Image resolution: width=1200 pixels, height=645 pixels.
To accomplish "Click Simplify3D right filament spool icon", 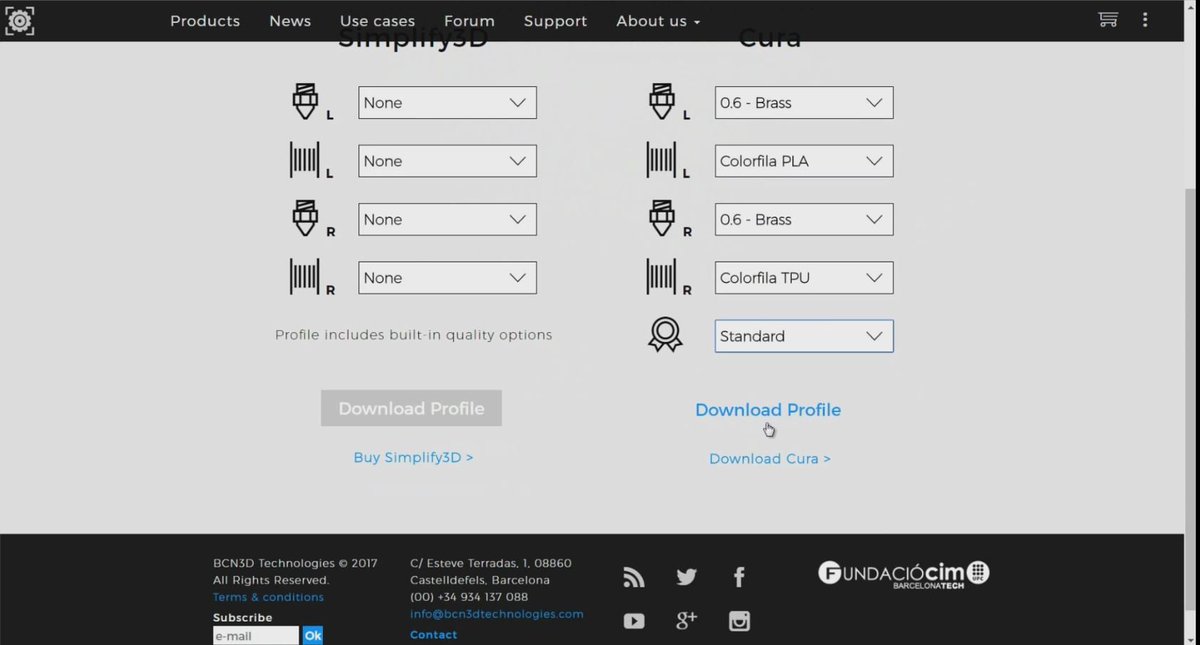I will (x=305, y=277).
